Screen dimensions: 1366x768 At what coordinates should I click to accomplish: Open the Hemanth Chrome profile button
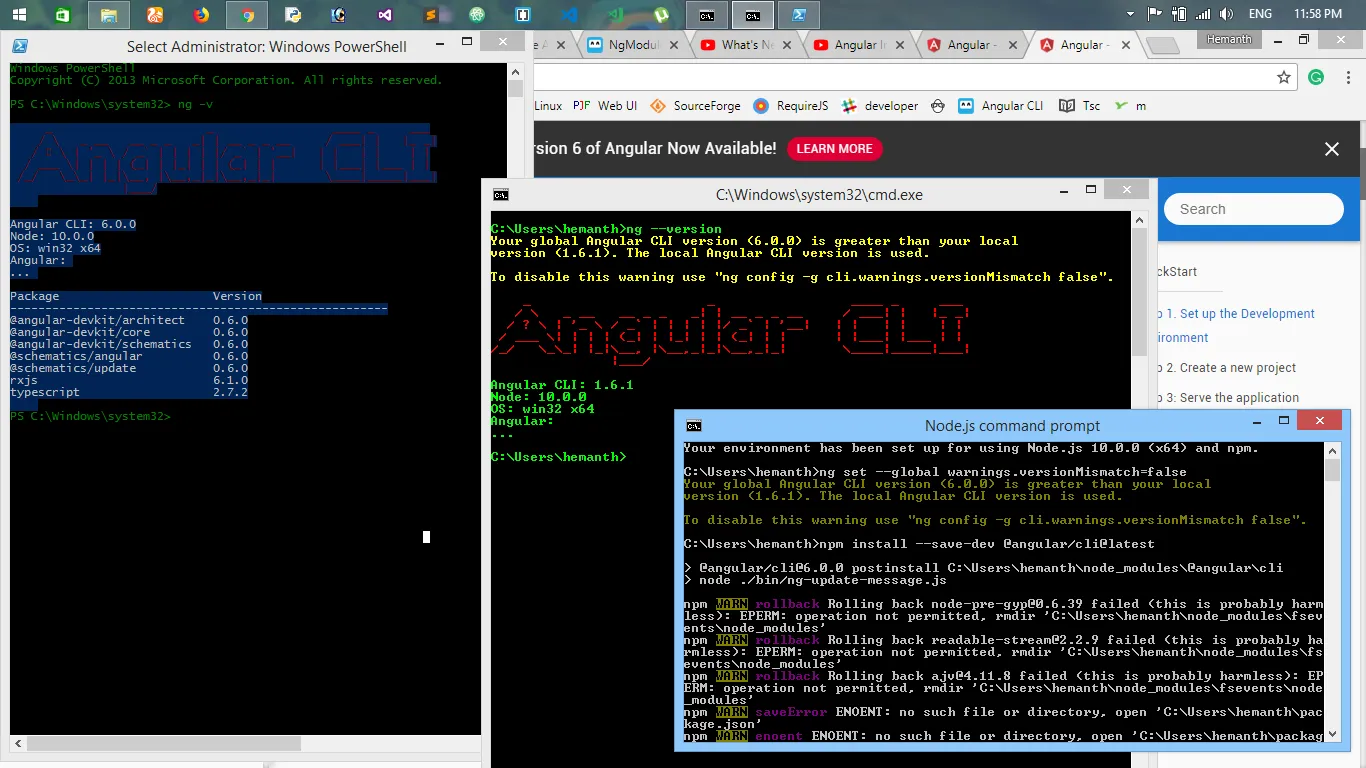point(1229,39)
